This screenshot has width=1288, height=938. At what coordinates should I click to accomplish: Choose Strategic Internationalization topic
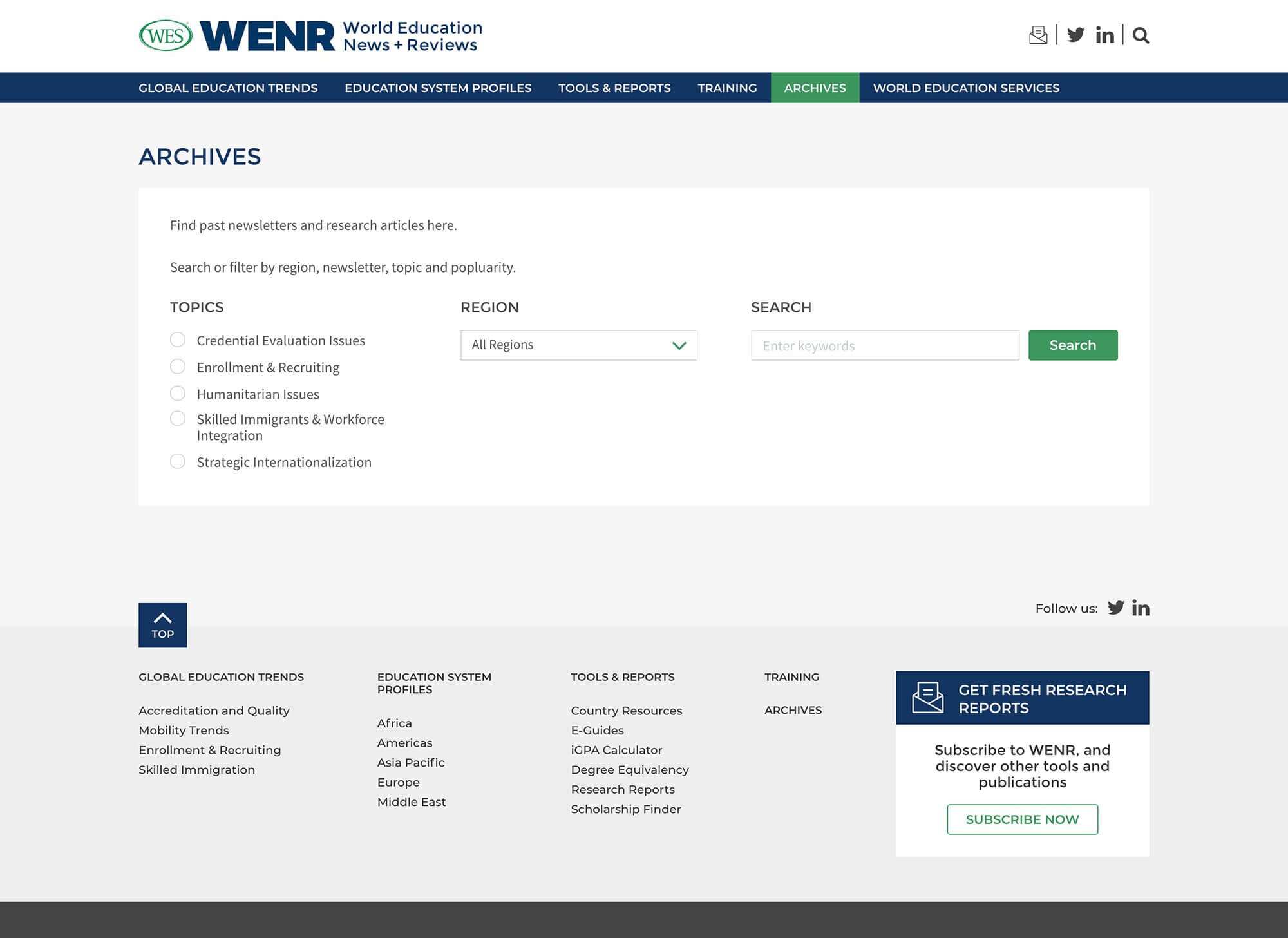178,461
